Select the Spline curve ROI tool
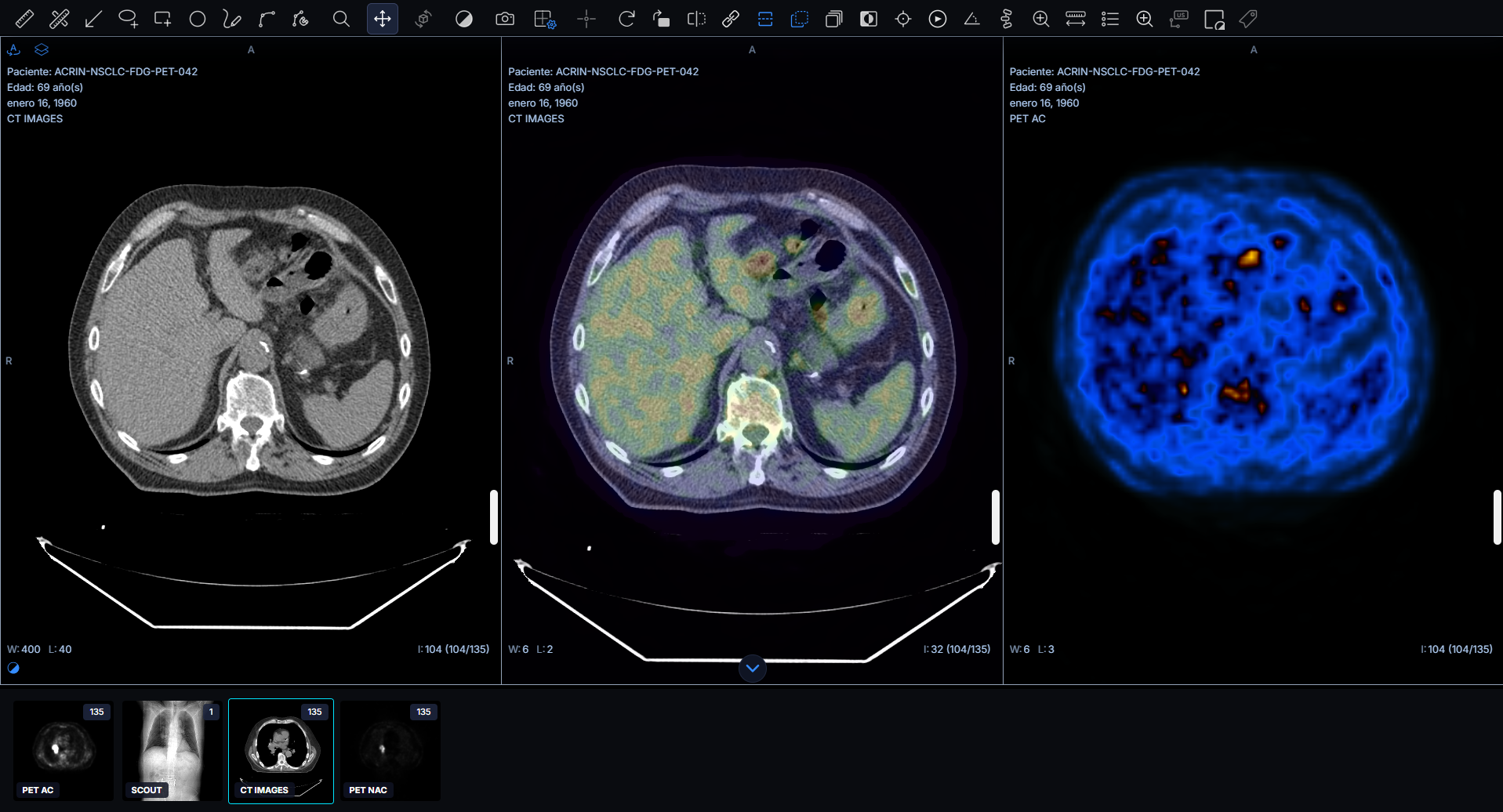The image size is (1503, 812). coord(267,19)
